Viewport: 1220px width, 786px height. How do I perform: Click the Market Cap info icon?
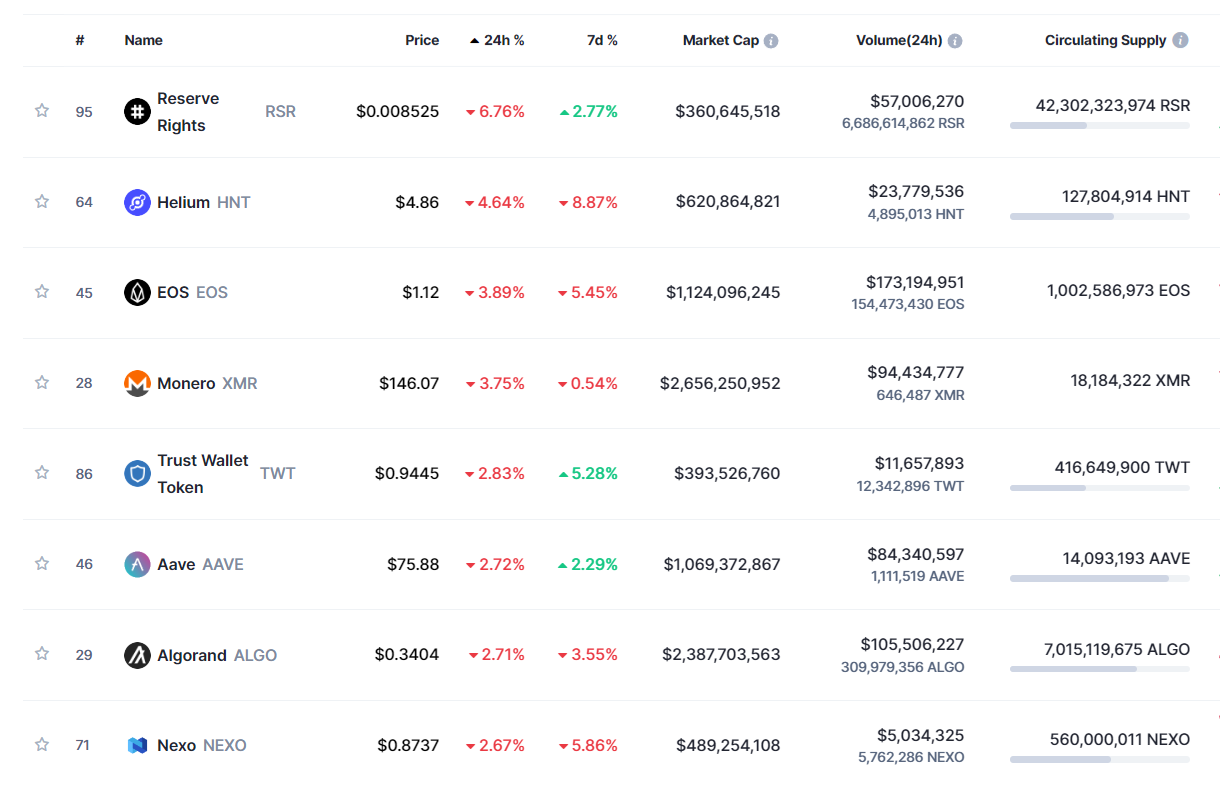click(x=771, y=41)
